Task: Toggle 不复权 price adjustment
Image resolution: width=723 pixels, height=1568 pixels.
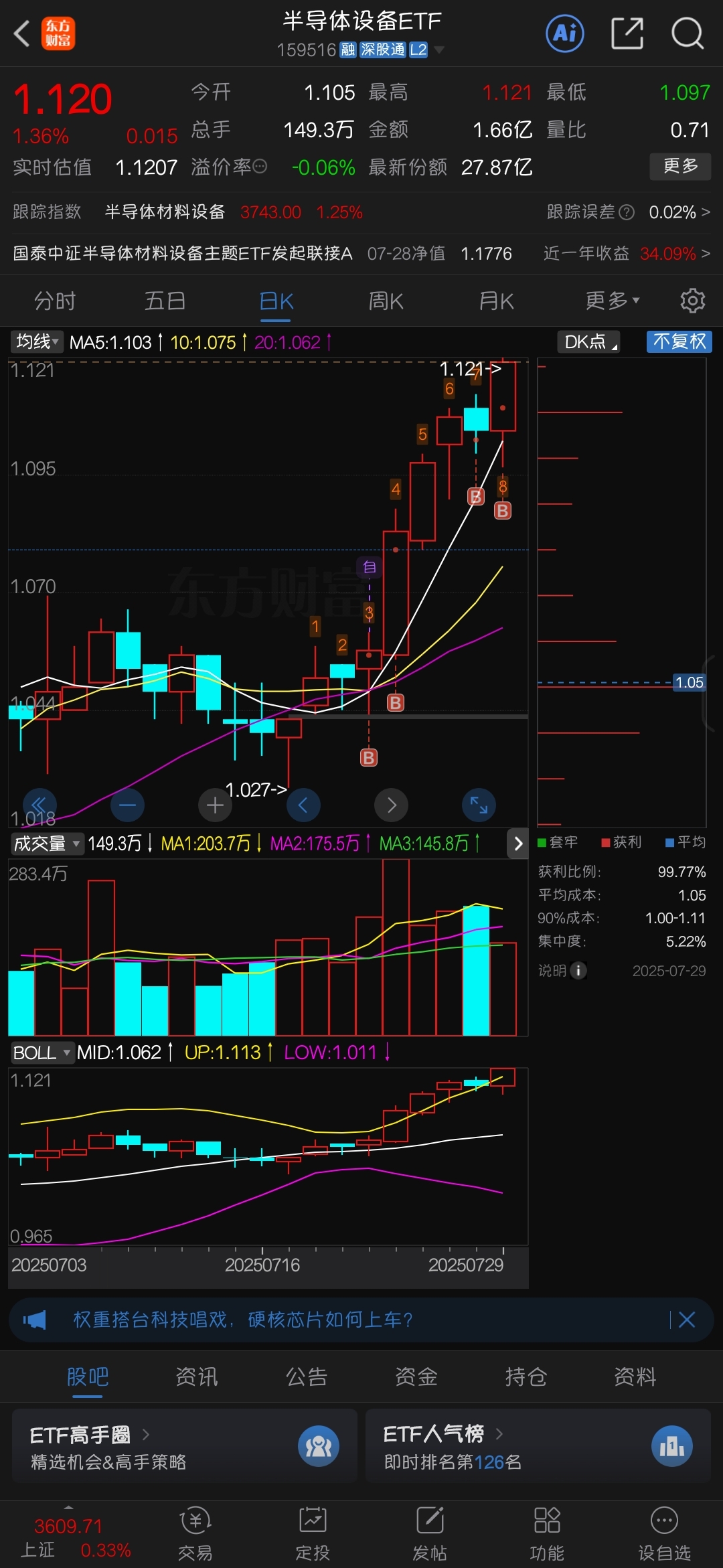Action: pos(679,341)
